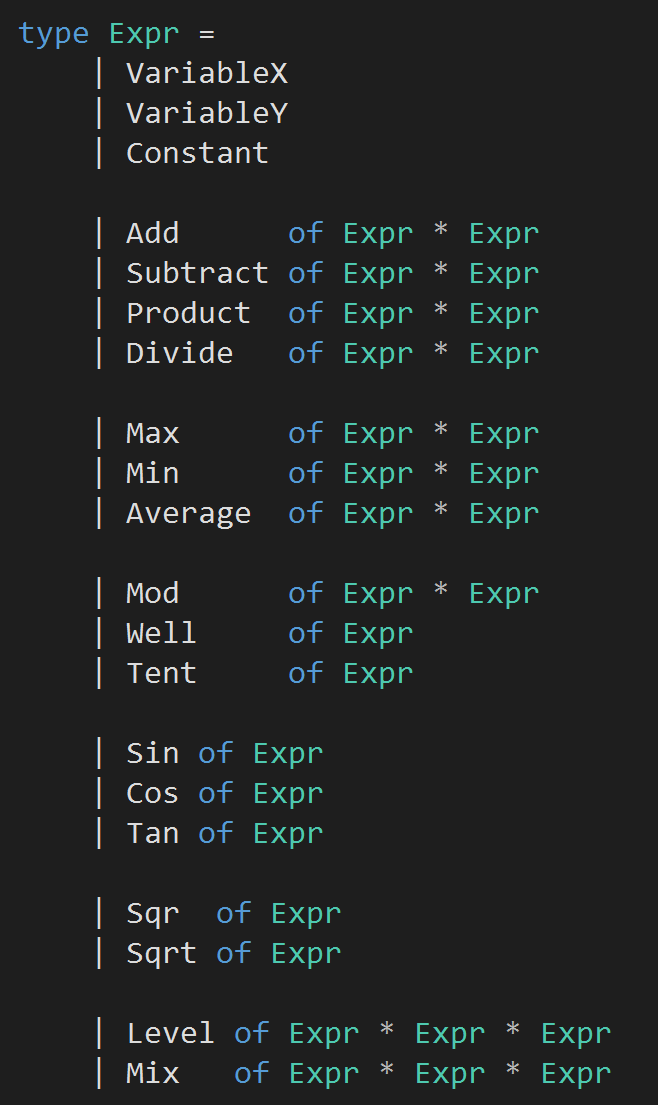Image resolution: width=658 pixels, height=1105 pixels.
Task: Click on the Average case name
Action: point(188,513)
